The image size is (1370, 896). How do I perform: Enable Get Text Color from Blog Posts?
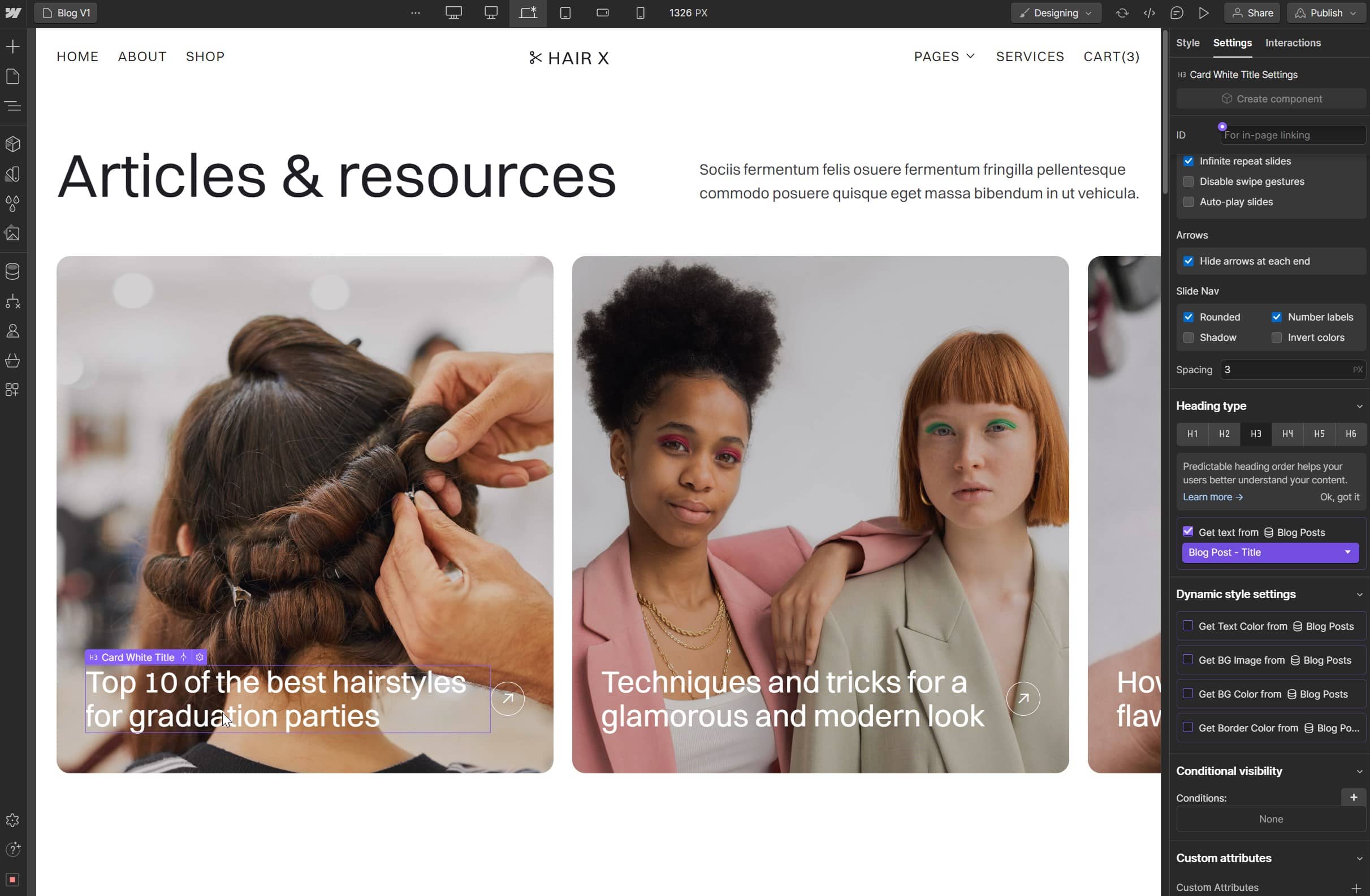pos(1187,626)
